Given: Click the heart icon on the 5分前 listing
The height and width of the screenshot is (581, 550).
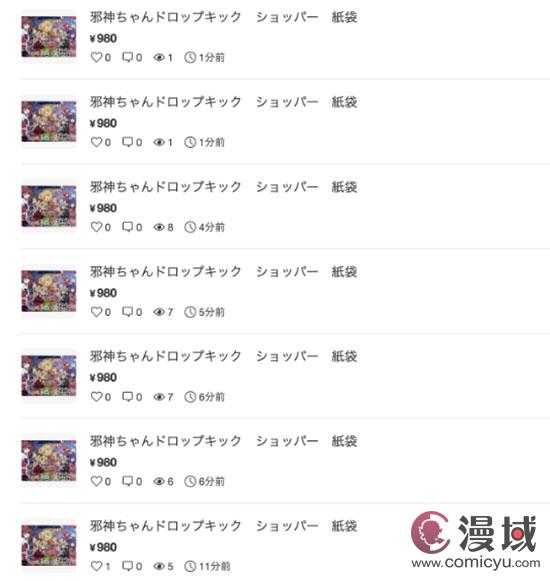Looking at the screenshot, I should [x=96, y=312].
